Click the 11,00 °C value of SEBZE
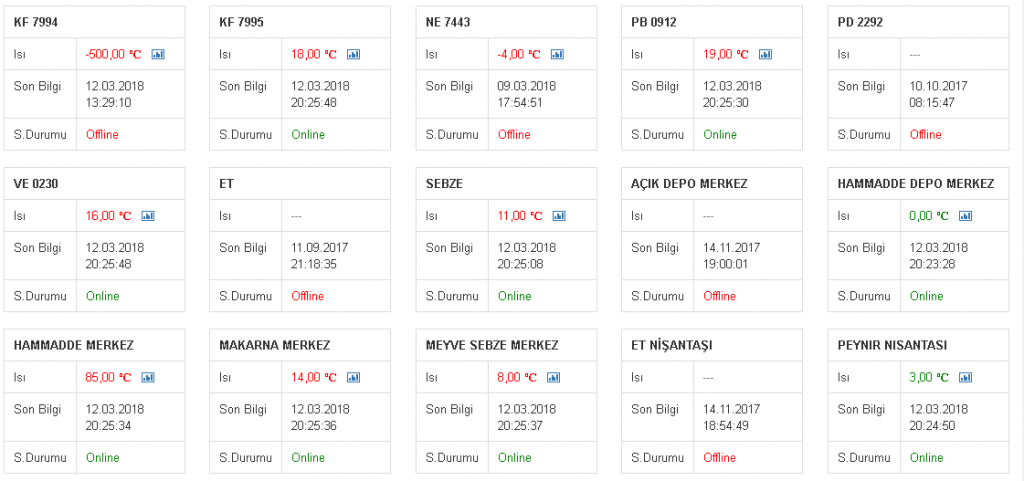 [520, 215]
